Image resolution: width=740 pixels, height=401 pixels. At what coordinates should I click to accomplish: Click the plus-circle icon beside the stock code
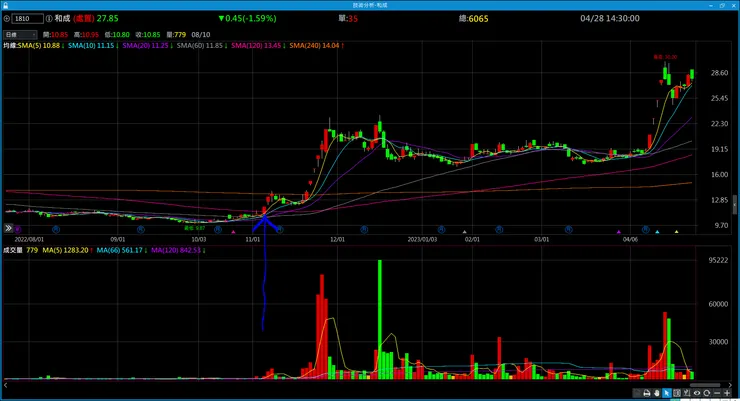6,19
